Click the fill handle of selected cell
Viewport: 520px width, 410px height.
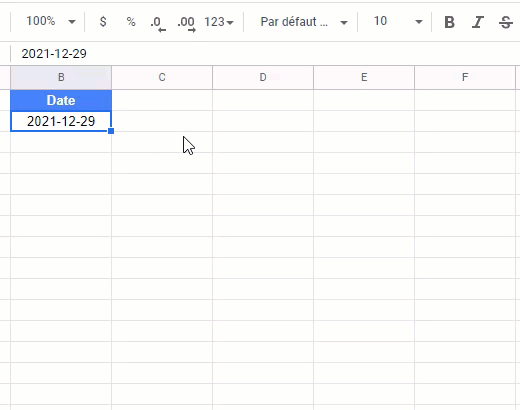coord(111,131)
